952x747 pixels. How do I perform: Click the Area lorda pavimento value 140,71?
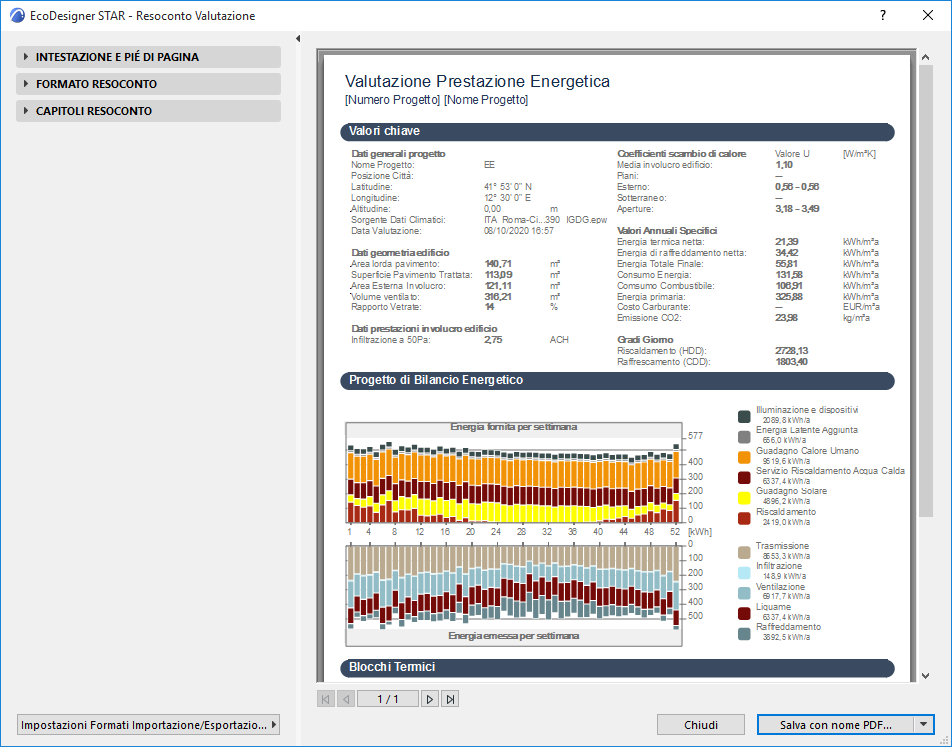498,264
